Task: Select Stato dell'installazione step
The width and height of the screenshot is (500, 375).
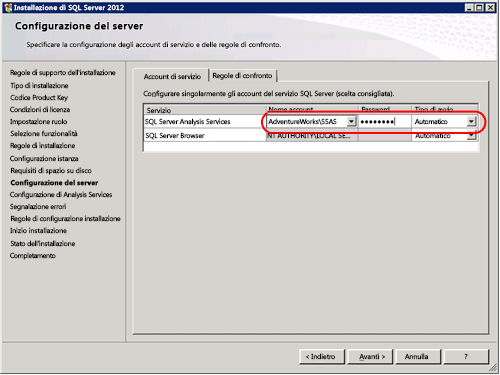Action: (x=43, y=244)
